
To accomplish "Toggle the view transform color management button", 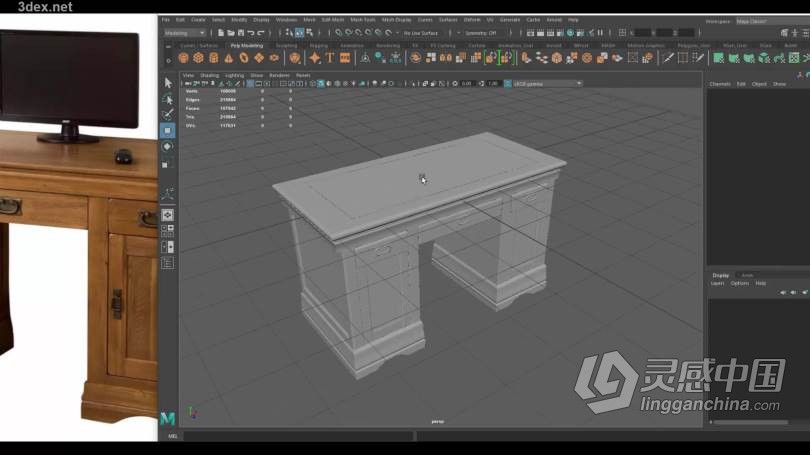I will click(507, 83).
